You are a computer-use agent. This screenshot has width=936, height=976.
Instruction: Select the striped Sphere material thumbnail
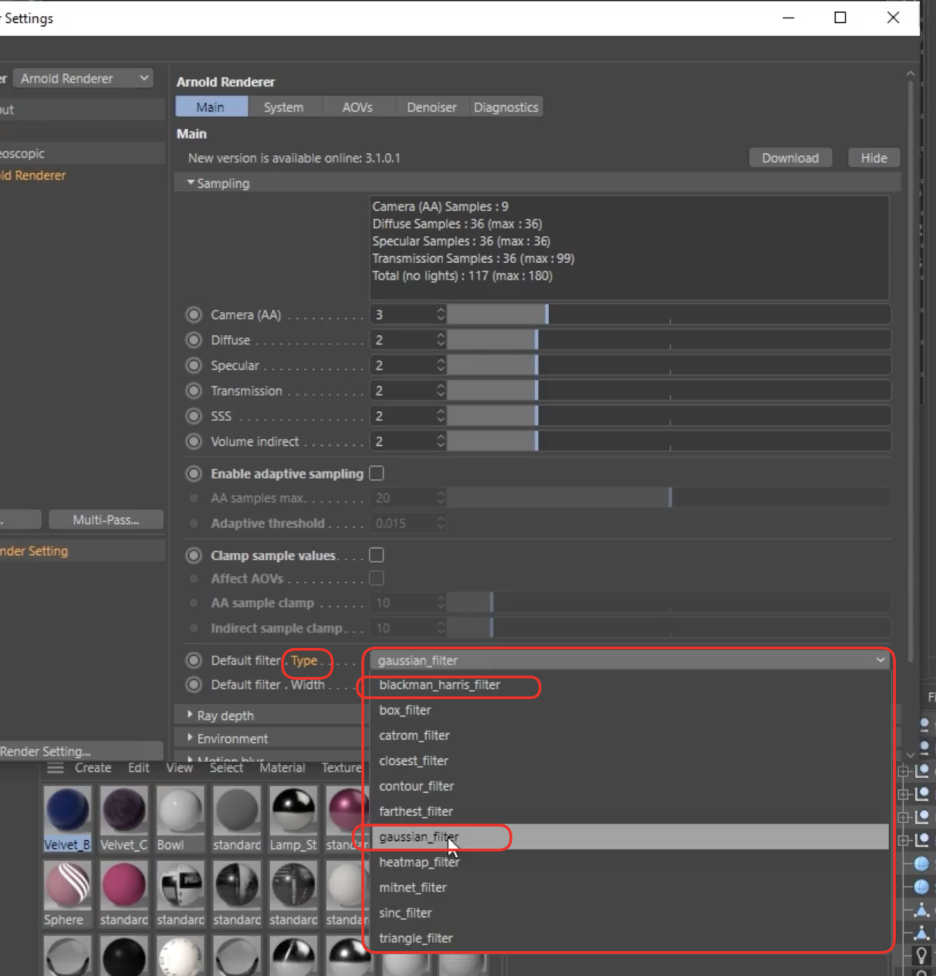tap(67, 884)
